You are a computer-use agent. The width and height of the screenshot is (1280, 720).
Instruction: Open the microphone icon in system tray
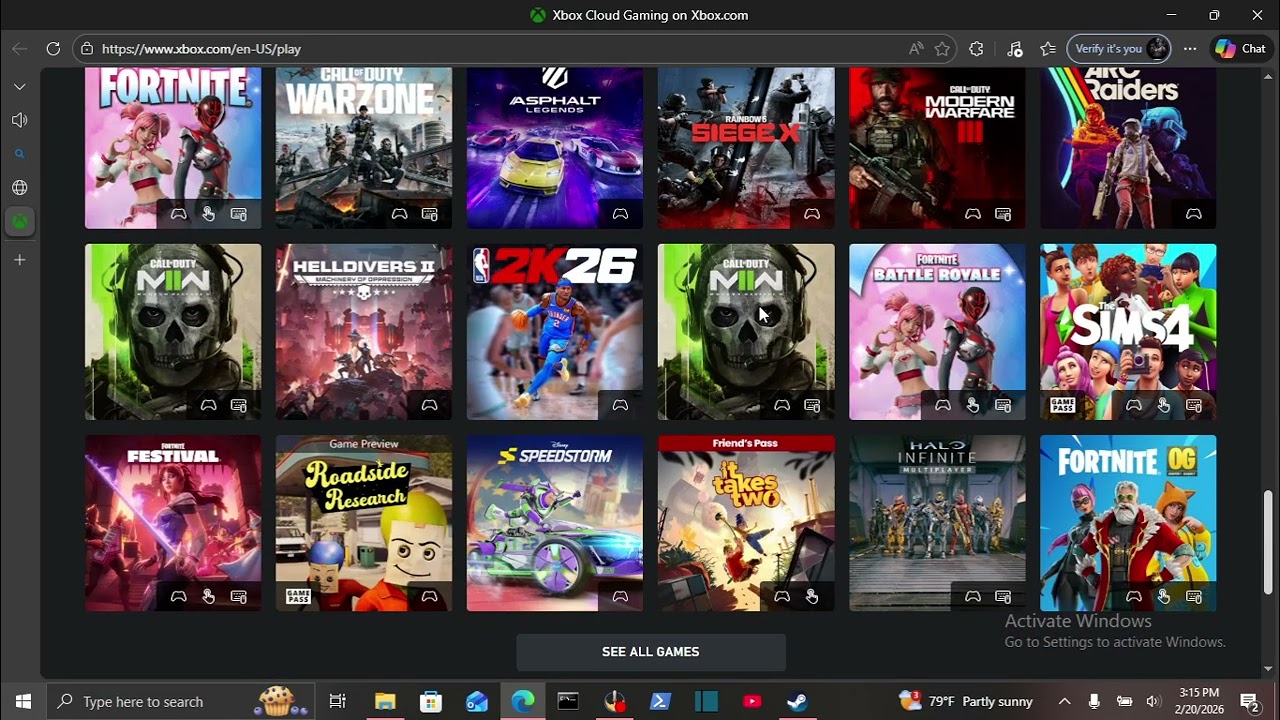click(1095, 701)
